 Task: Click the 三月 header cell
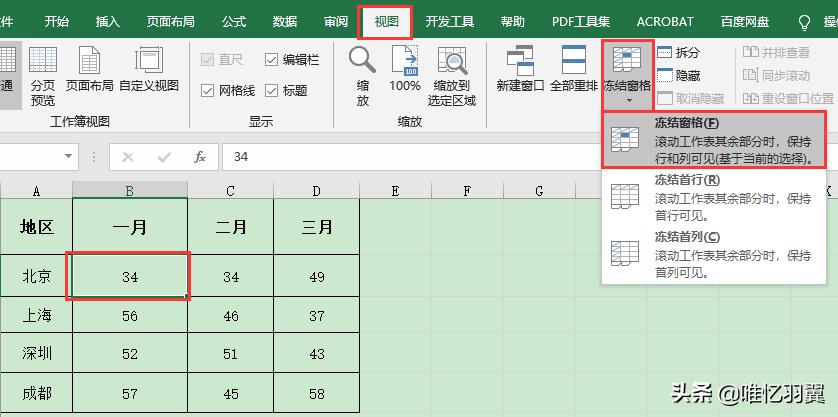point(316,227)
